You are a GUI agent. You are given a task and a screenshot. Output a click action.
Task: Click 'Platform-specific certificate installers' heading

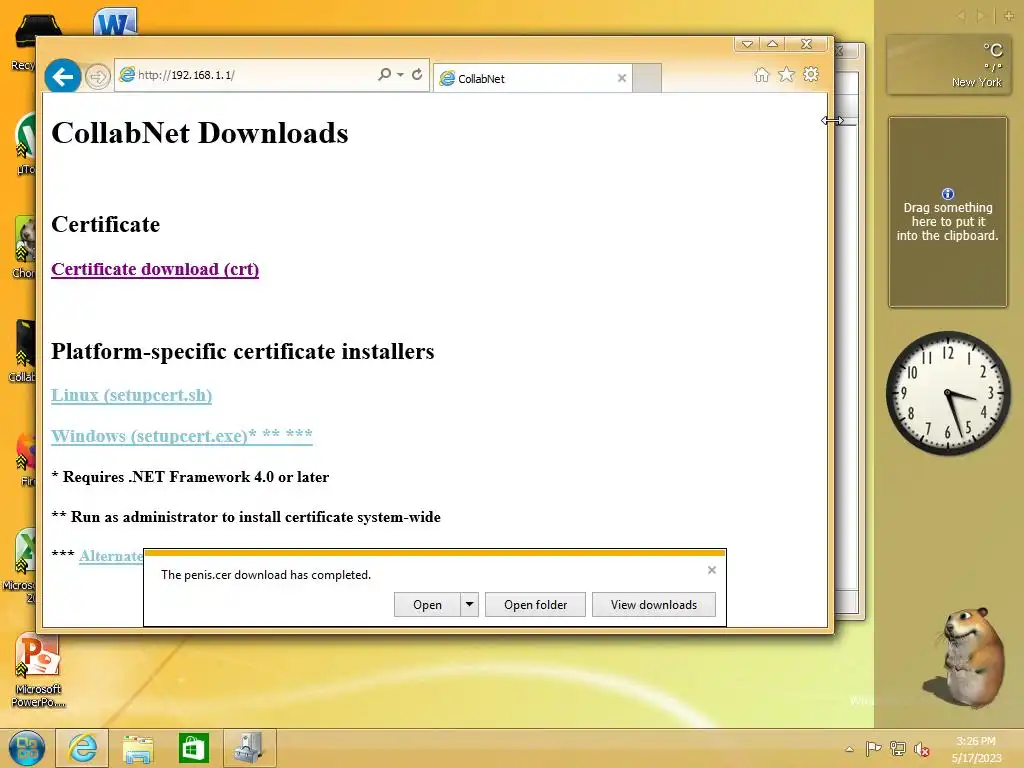tap(243, 351)
